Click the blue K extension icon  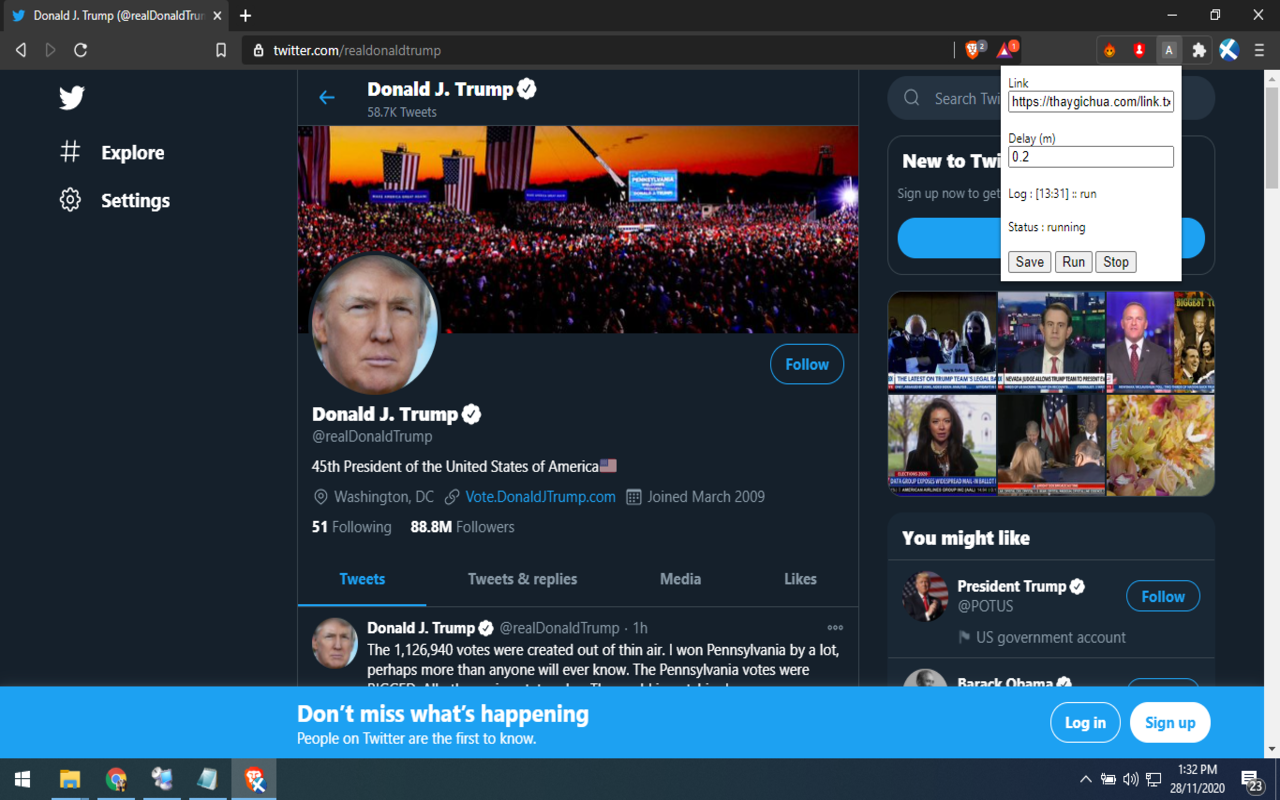click(x=1229, y=50)
